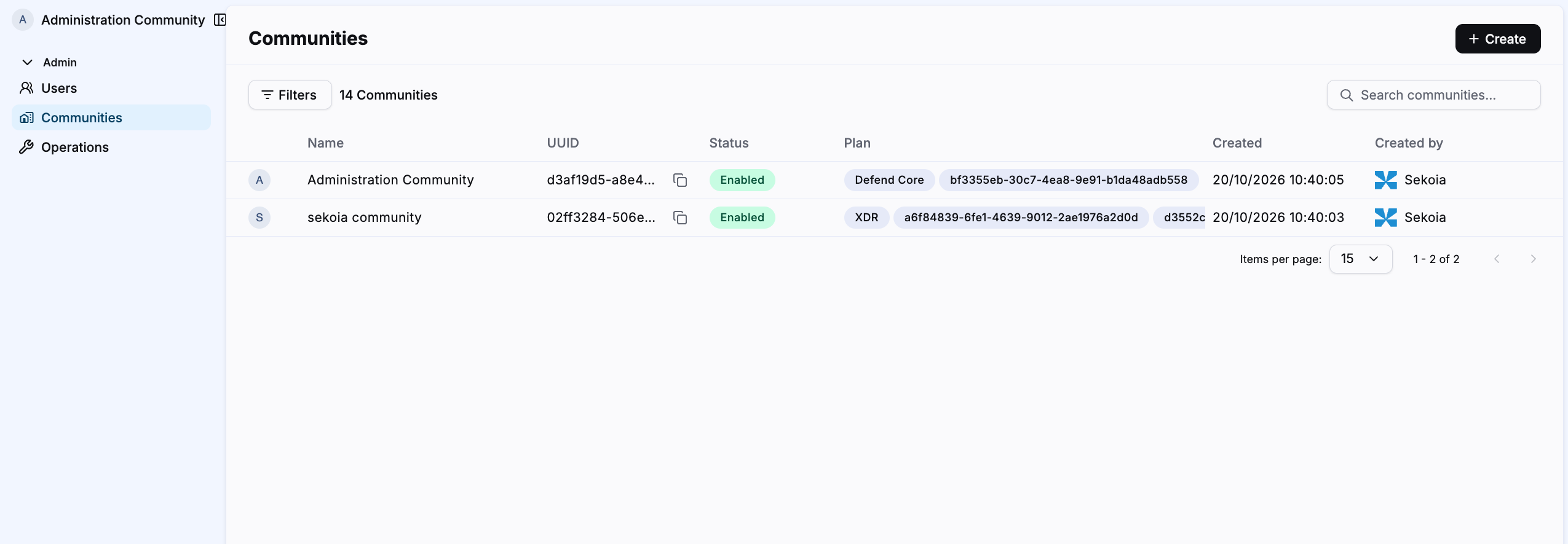Image resolution: width=1568 pixels, height=544 pixels.
Task: Copy UUID of sekoia community
Action: [x=680, y=218]
